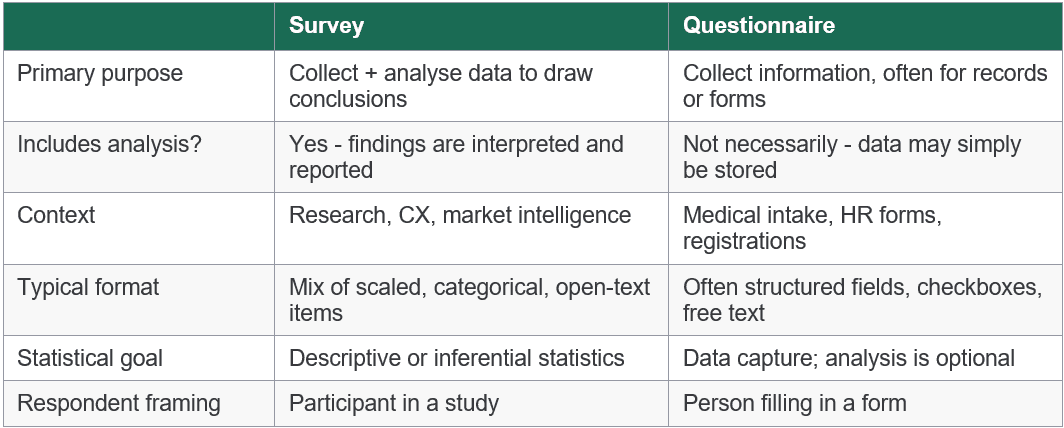Select 'Participant in a study' cell
1064x428 pixels.
pos(394,404)
